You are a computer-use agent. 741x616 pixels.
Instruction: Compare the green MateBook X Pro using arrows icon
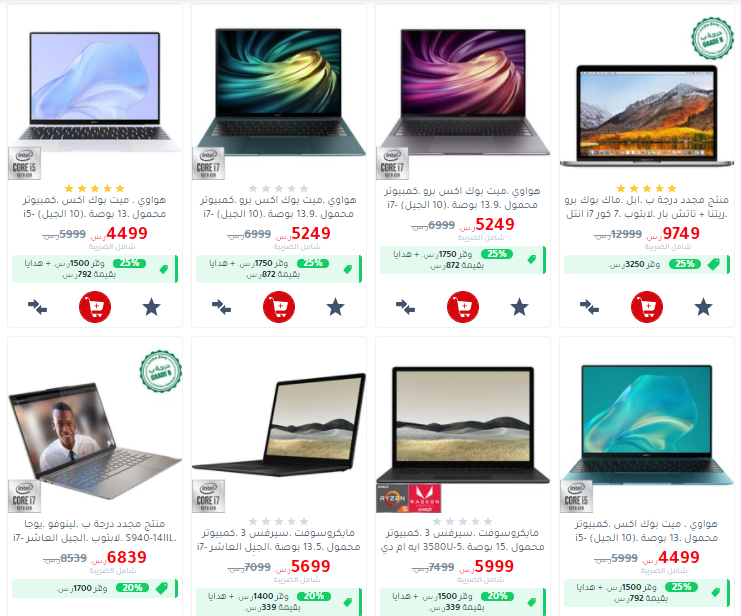(221, 307)
